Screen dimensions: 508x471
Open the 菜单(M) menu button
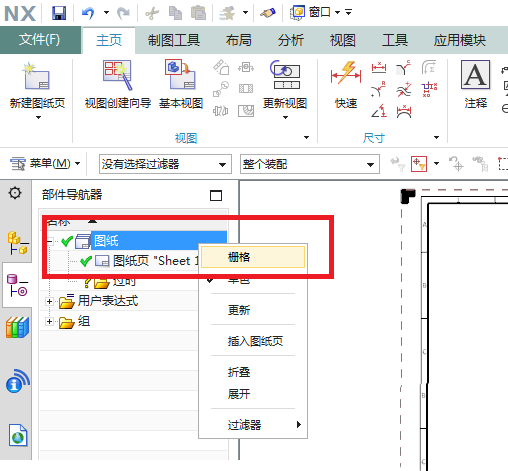tap(45, 164)
